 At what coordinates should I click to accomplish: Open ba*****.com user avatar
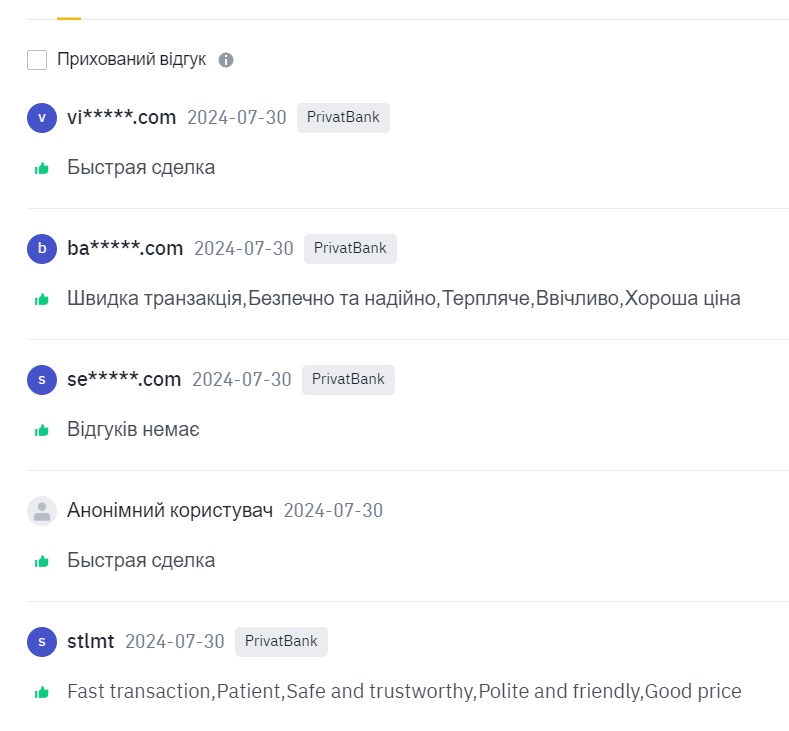(42, 249)
